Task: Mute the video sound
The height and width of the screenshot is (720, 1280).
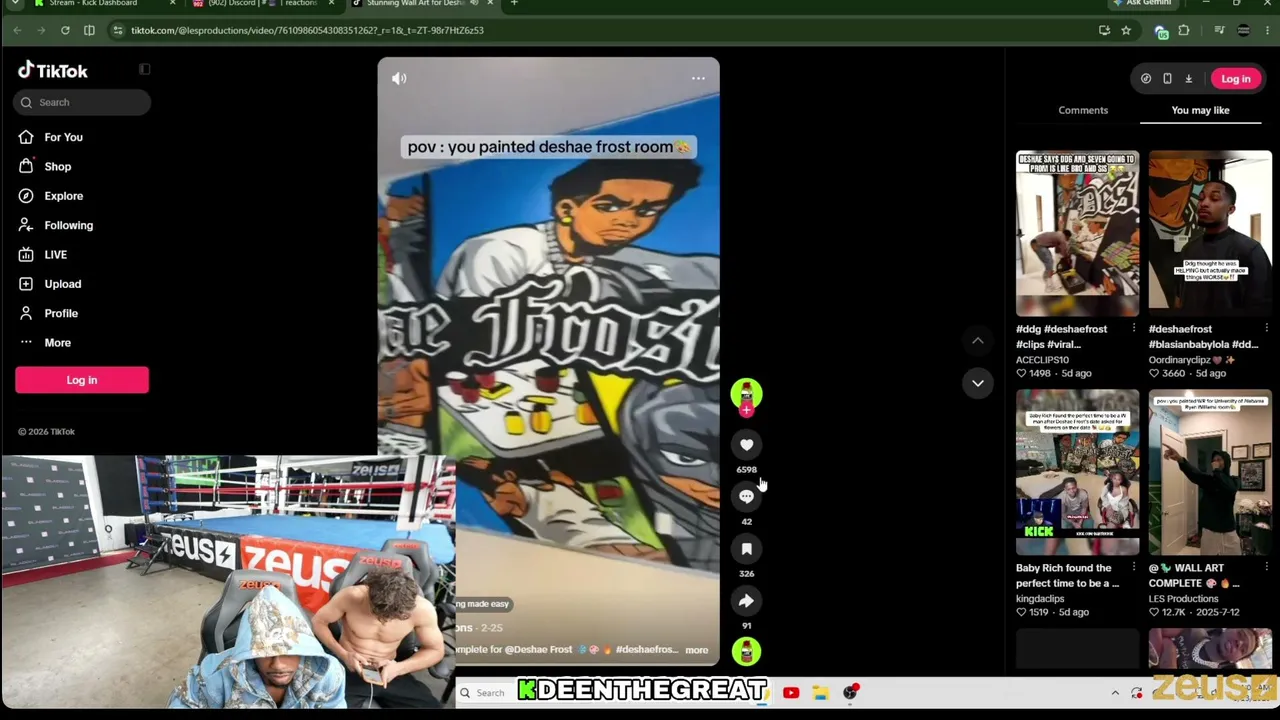Action: pos(399,78)
